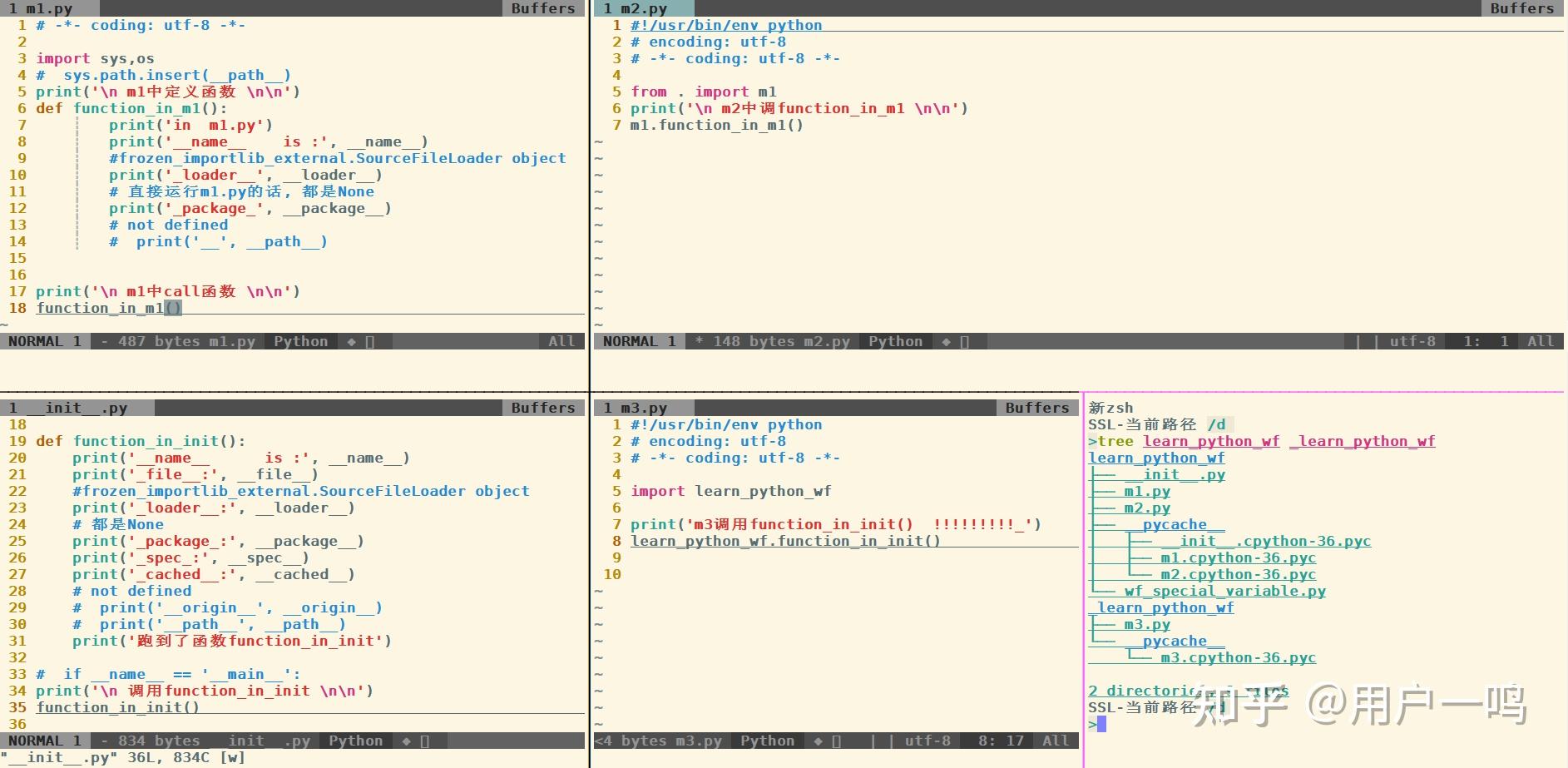
Task: Click m3.cpython-36.pyc in the tree output
Action: (x=1239, y=657)
